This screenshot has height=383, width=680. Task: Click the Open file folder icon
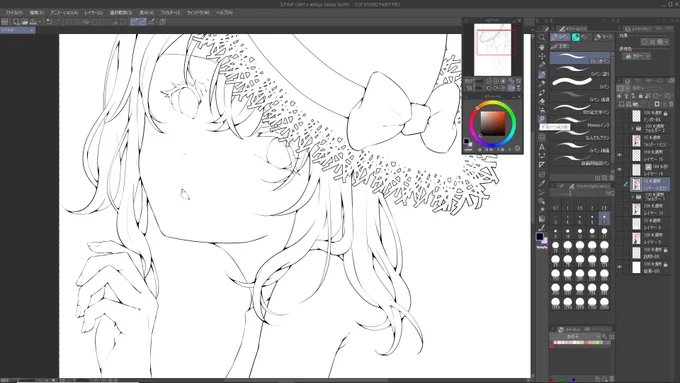[25, 22]
